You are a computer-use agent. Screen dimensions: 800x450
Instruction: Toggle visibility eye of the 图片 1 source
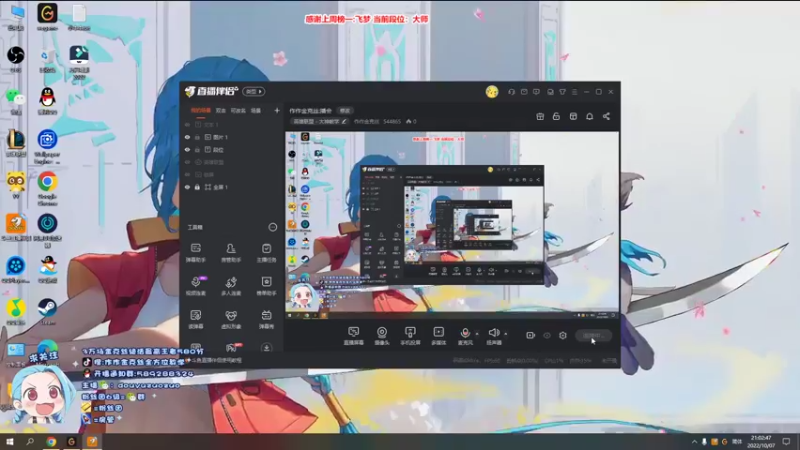(x=187, y=137)
